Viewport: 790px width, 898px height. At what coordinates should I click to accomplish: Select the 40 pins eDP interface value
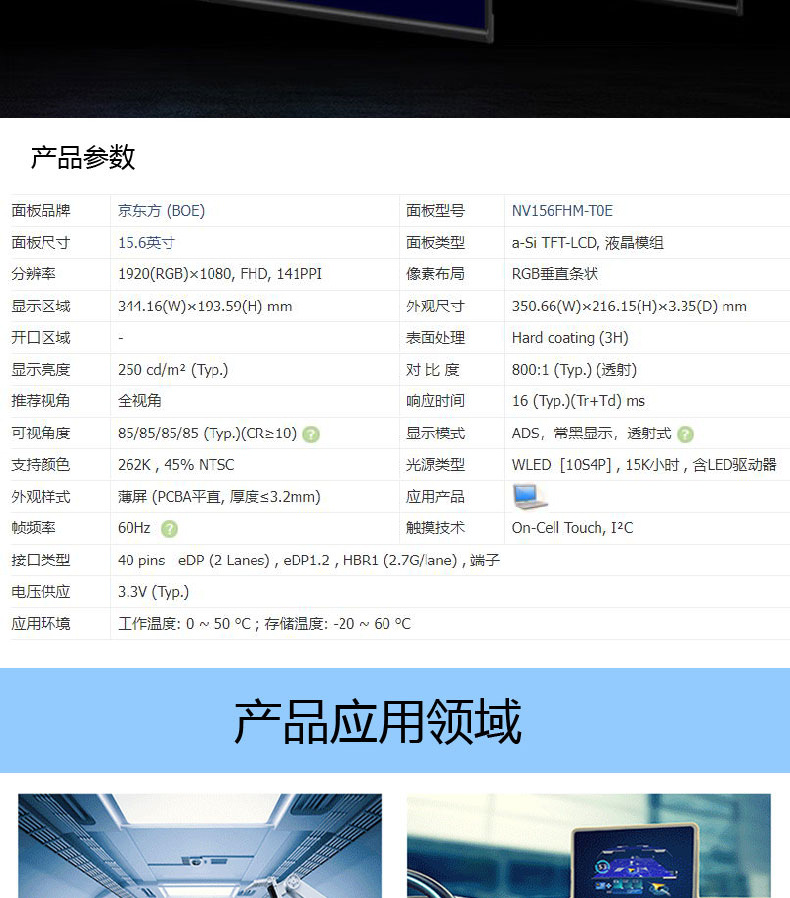pyautogui.click(x=309, y=560)
